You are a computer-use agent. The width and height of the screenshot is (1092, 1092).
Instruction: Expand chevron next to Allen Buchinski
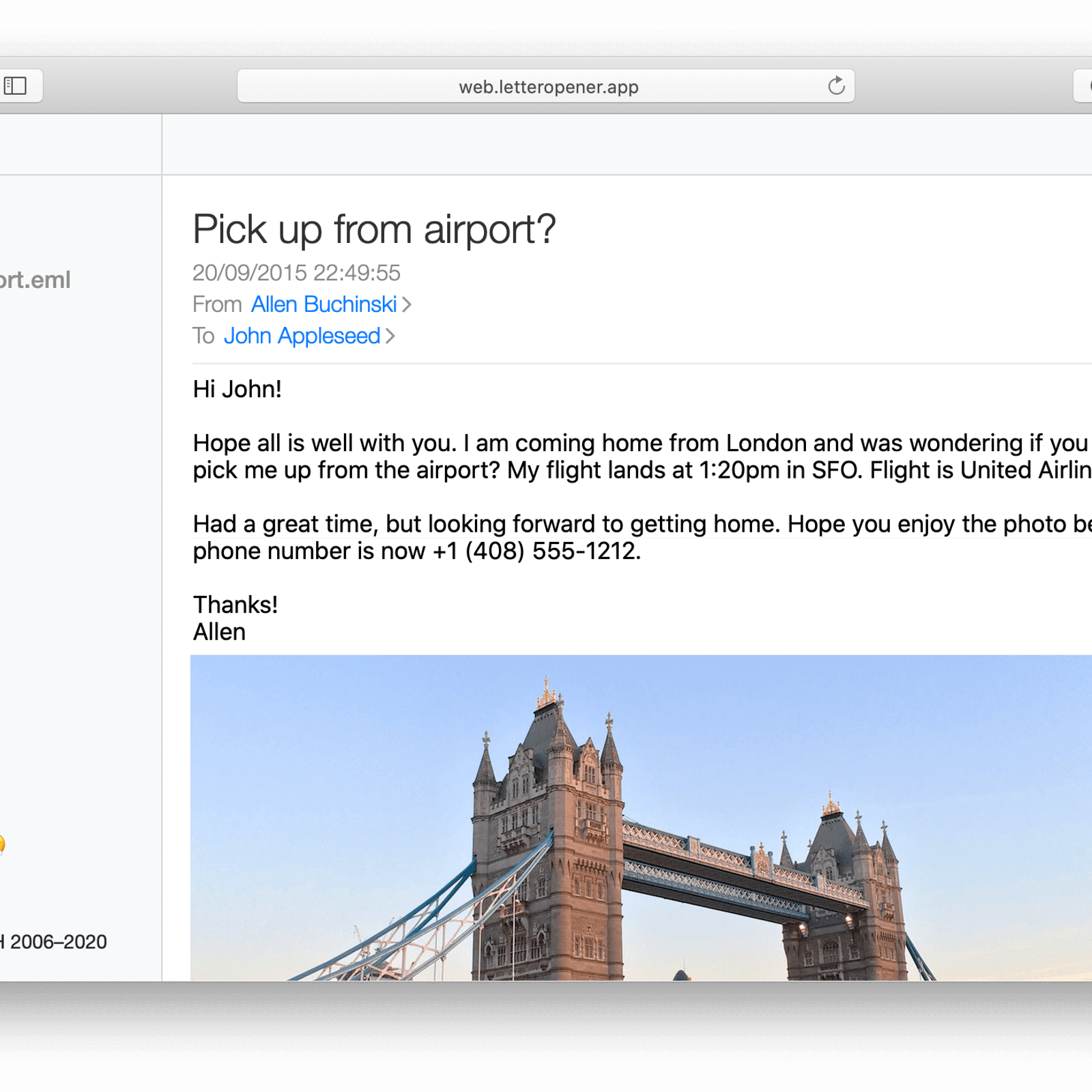point(407,305)
